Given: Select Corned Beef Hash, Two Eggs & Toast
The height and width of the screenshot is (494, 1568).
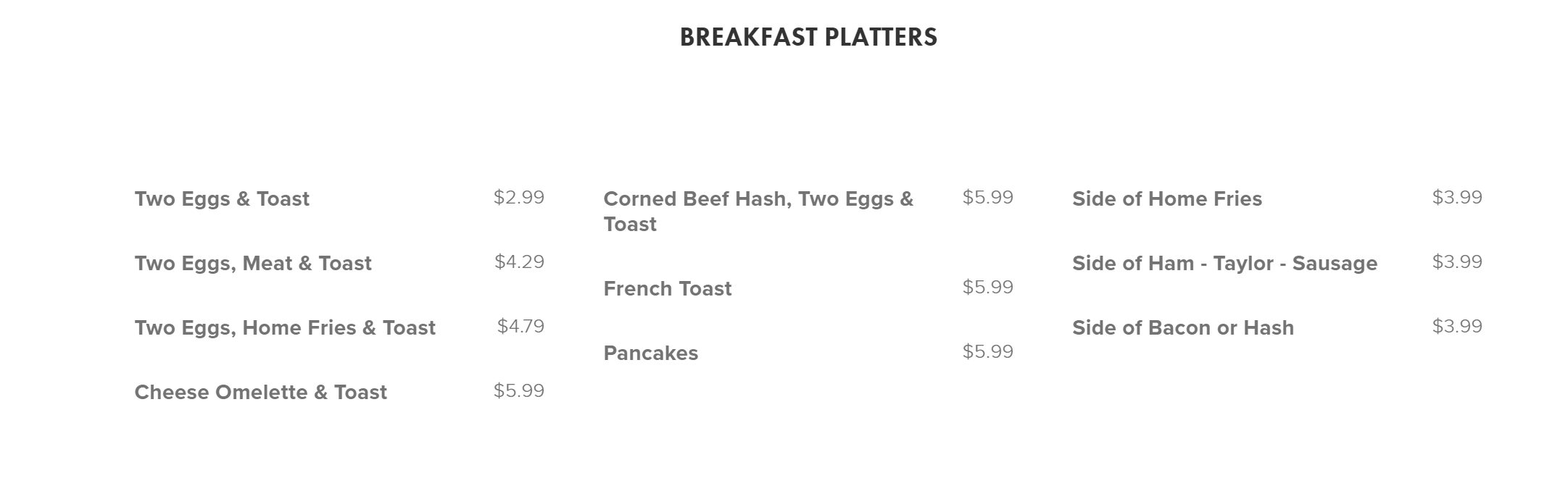Looking at the screenshot, I should 758,212.
